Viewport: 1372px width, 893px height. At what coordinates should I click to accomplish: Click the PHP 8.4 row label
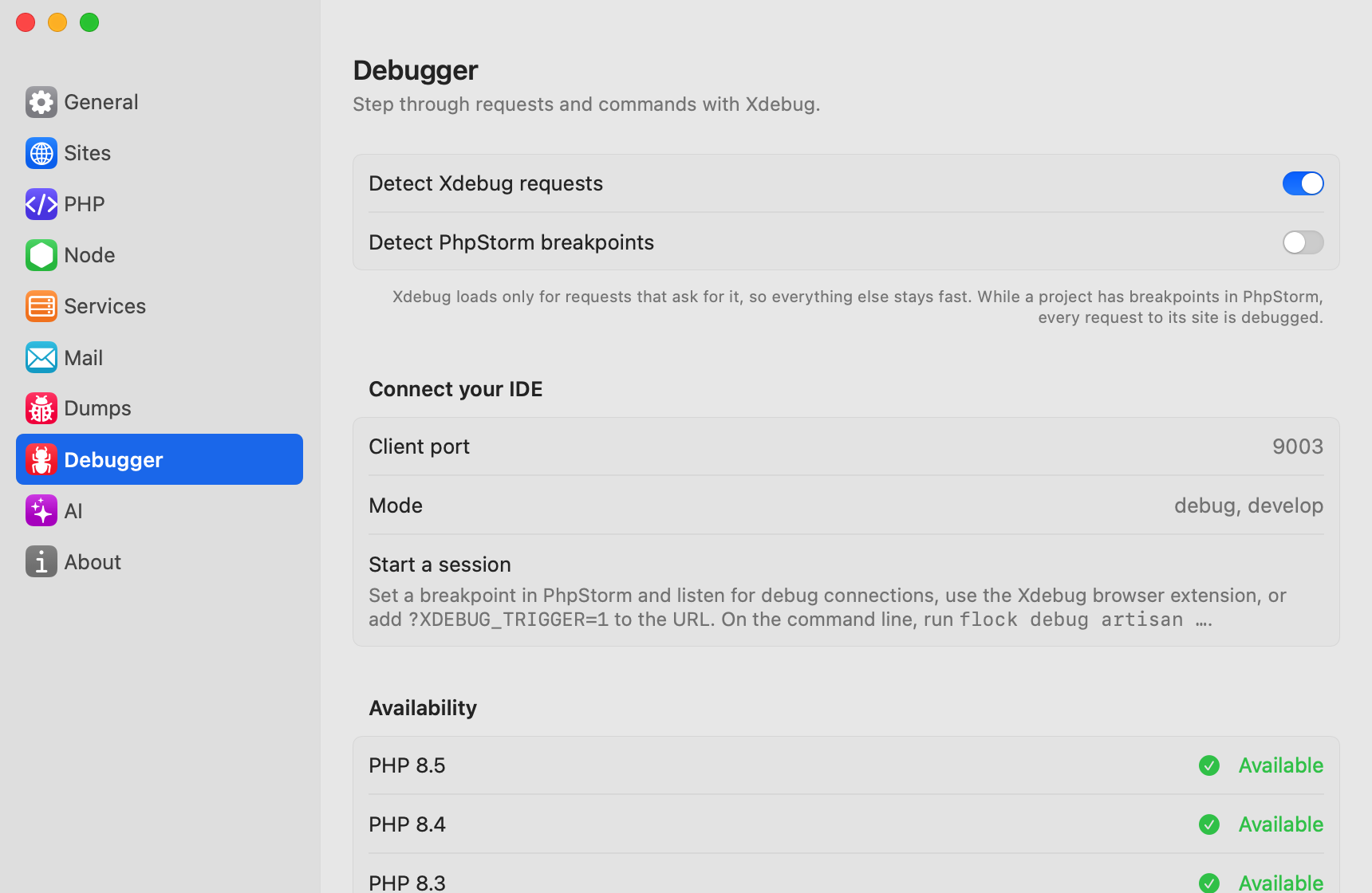(407, 824)
